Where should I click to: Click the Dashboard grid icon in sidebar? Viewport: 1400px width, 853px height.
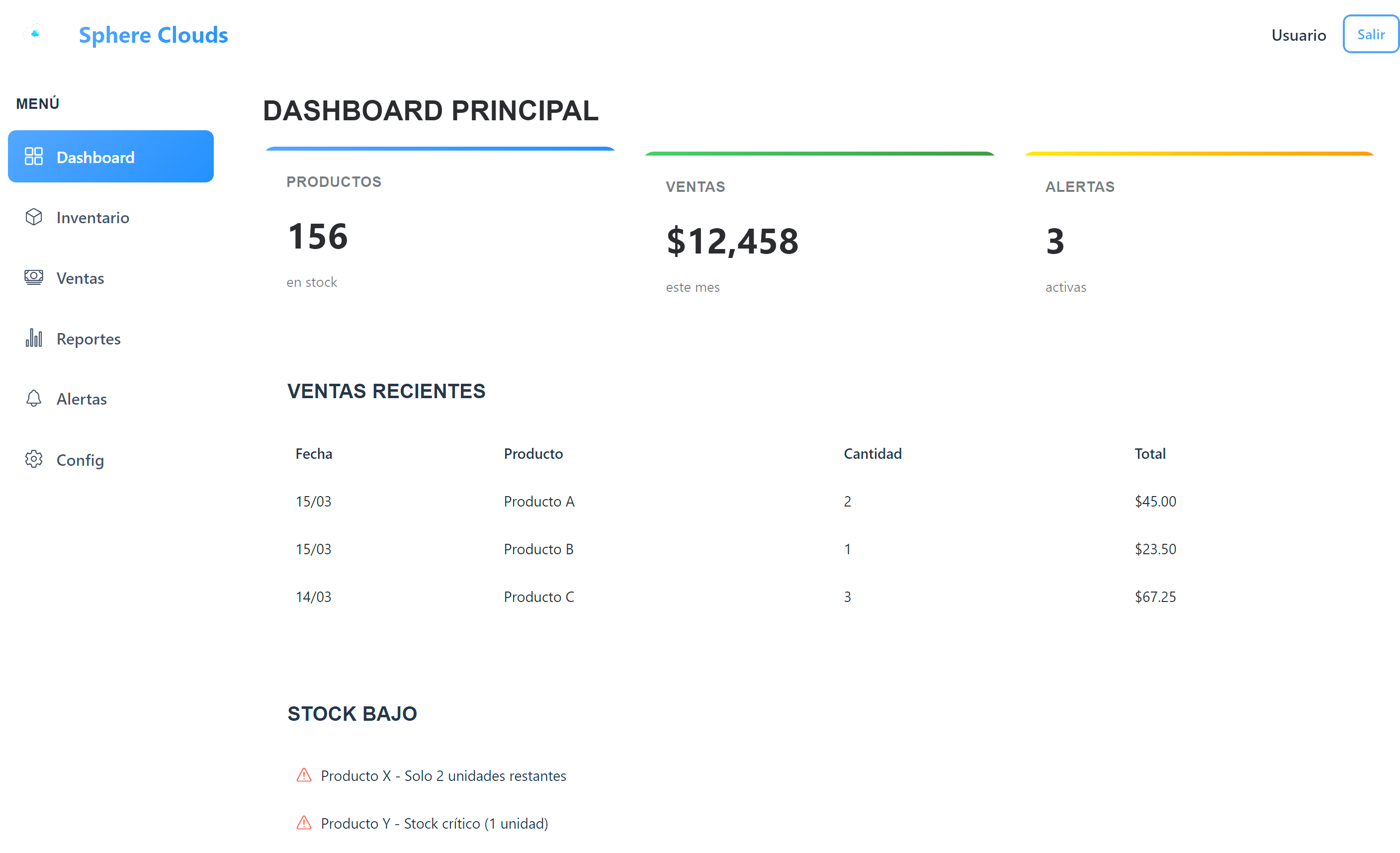(33, 156)
